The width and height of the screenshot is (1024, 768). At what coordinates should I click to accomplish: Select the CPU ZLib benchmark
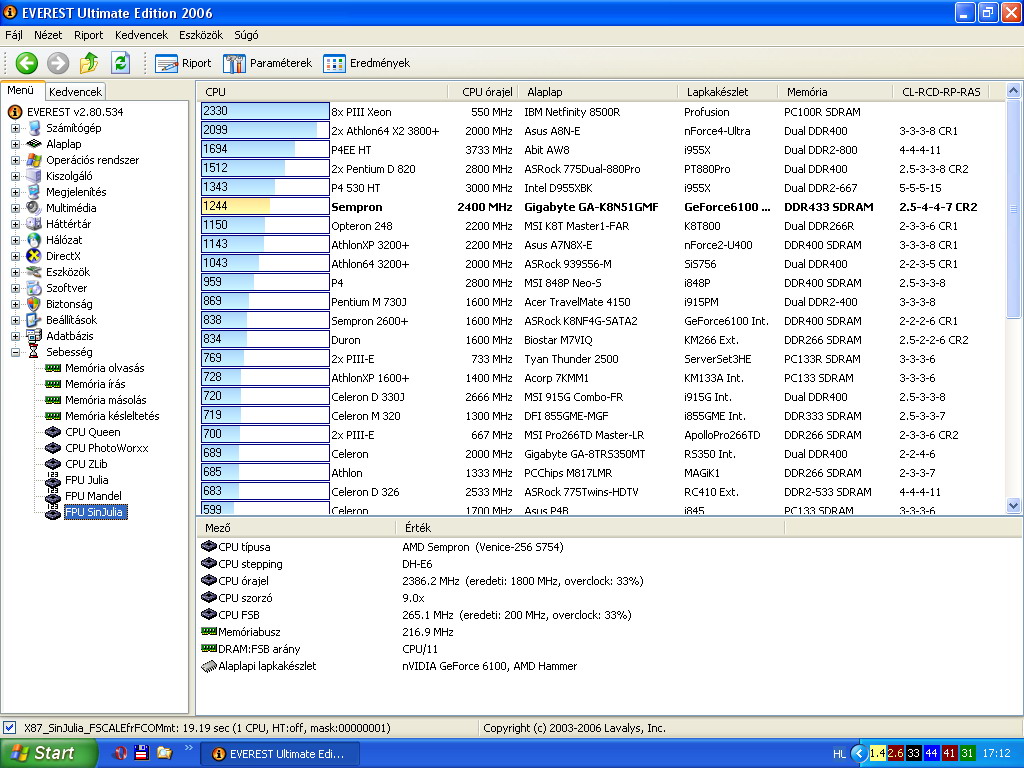(86, 464)
